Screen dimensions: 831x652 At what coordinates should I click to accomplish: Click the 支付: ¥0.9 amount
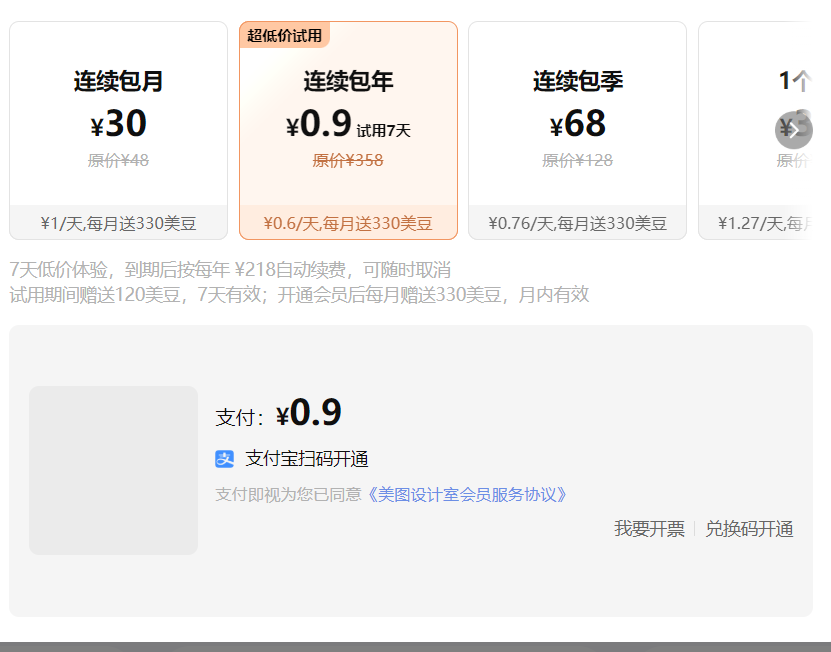pyautogui.click(x=278, y=413)
